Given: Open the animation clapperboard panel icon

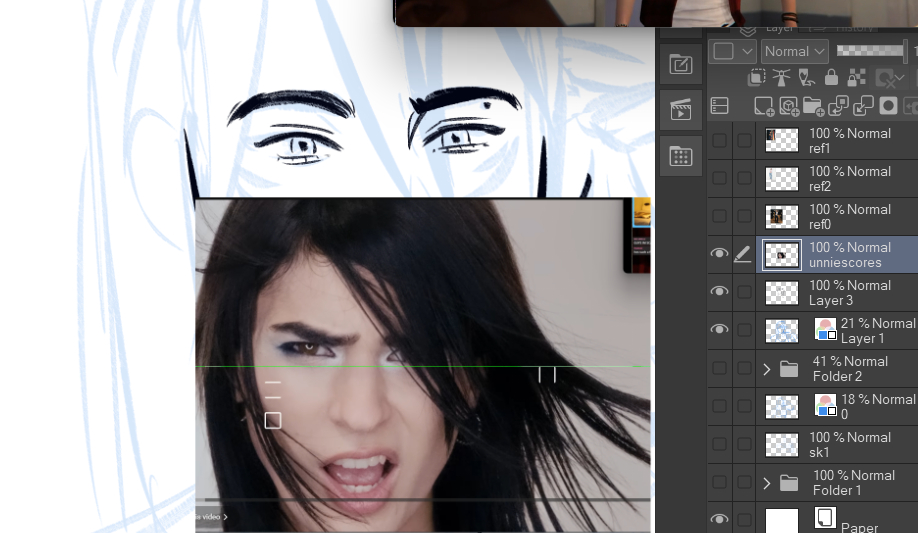Looking at the screenshot, I should point(681,110).
